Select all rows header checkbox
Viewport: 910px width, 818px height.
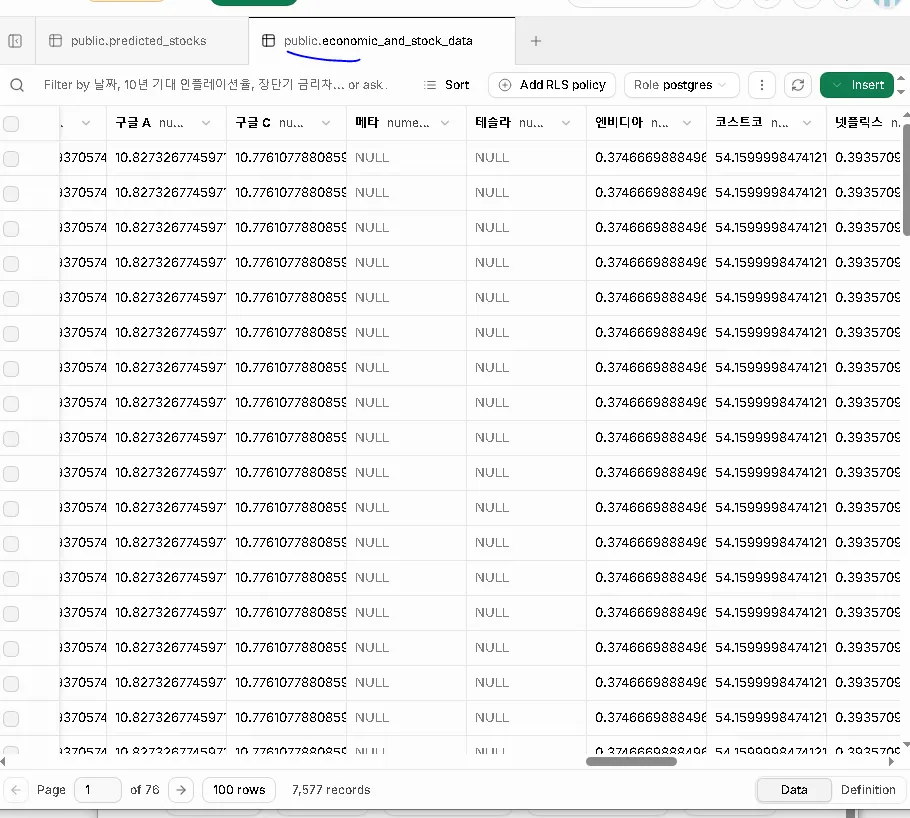pyautogui.click(x=11, y=124)
